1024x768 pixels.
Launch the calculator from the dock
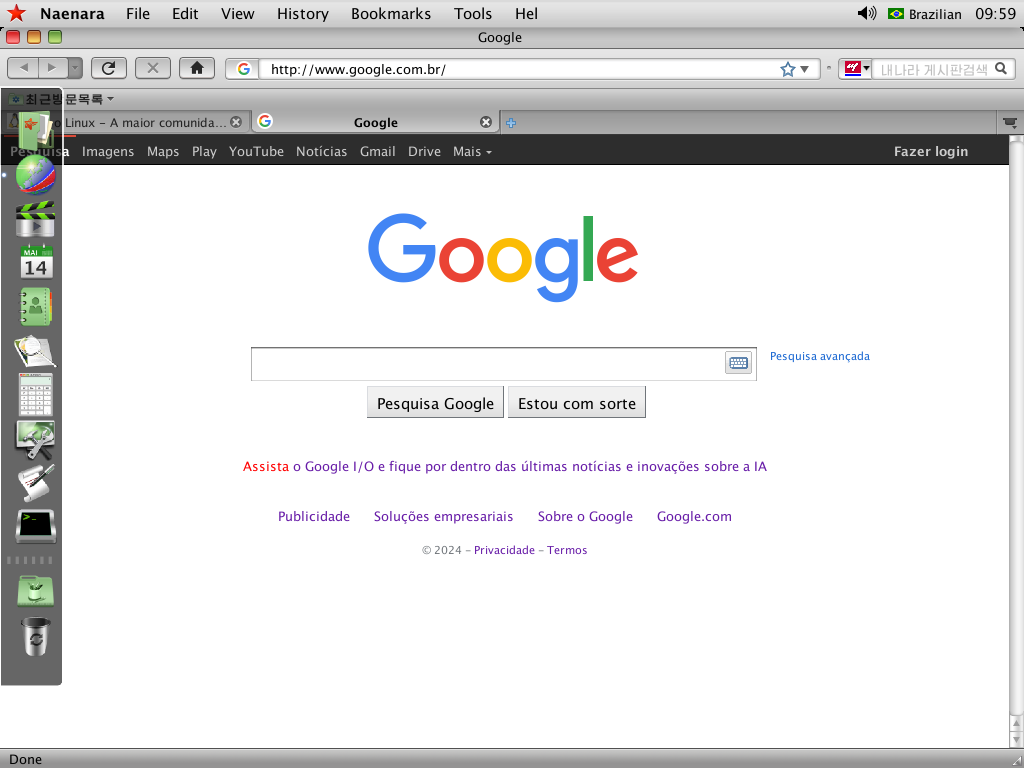pos(35,394)
